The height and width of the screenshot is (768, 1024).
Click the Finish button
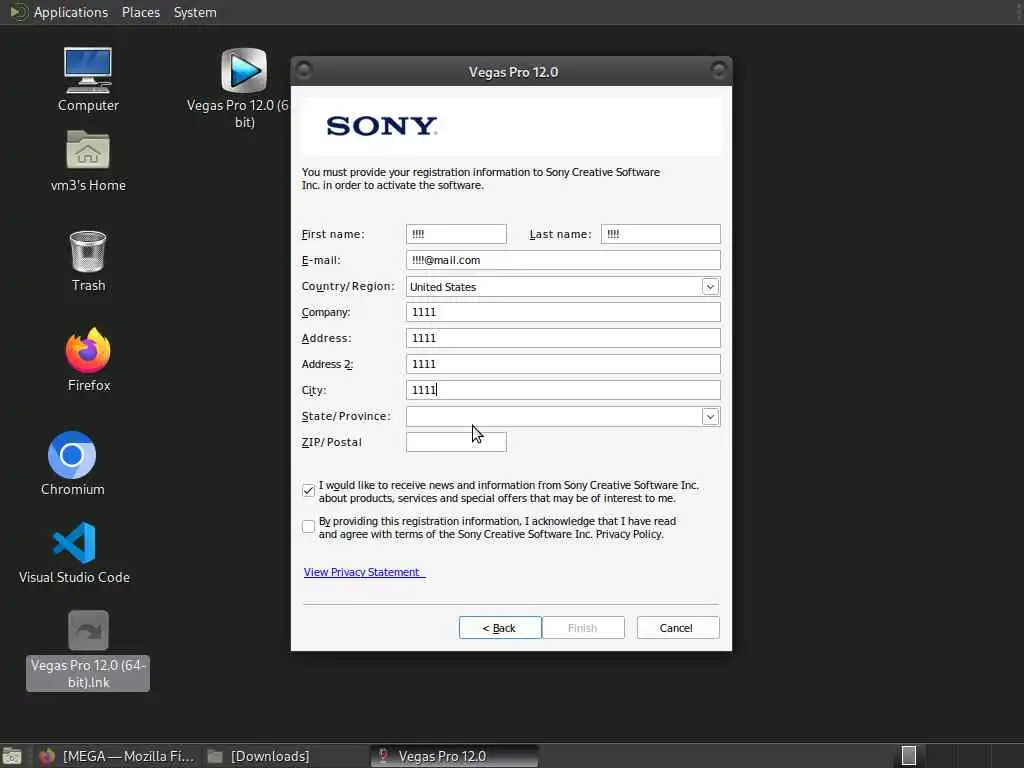[x=583, y=628]
